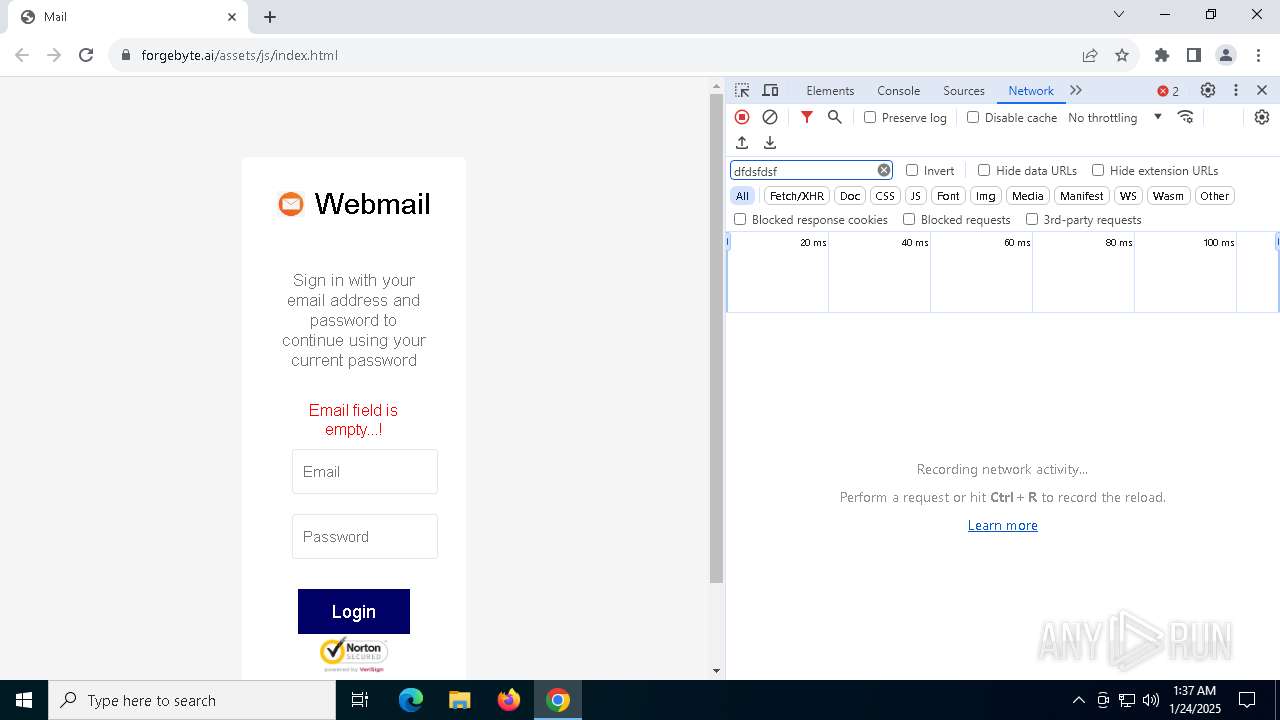The height and width of the screenshot is (720, 1280).
Task: Open Network panel settings gear
Action: pos(1262,117)
